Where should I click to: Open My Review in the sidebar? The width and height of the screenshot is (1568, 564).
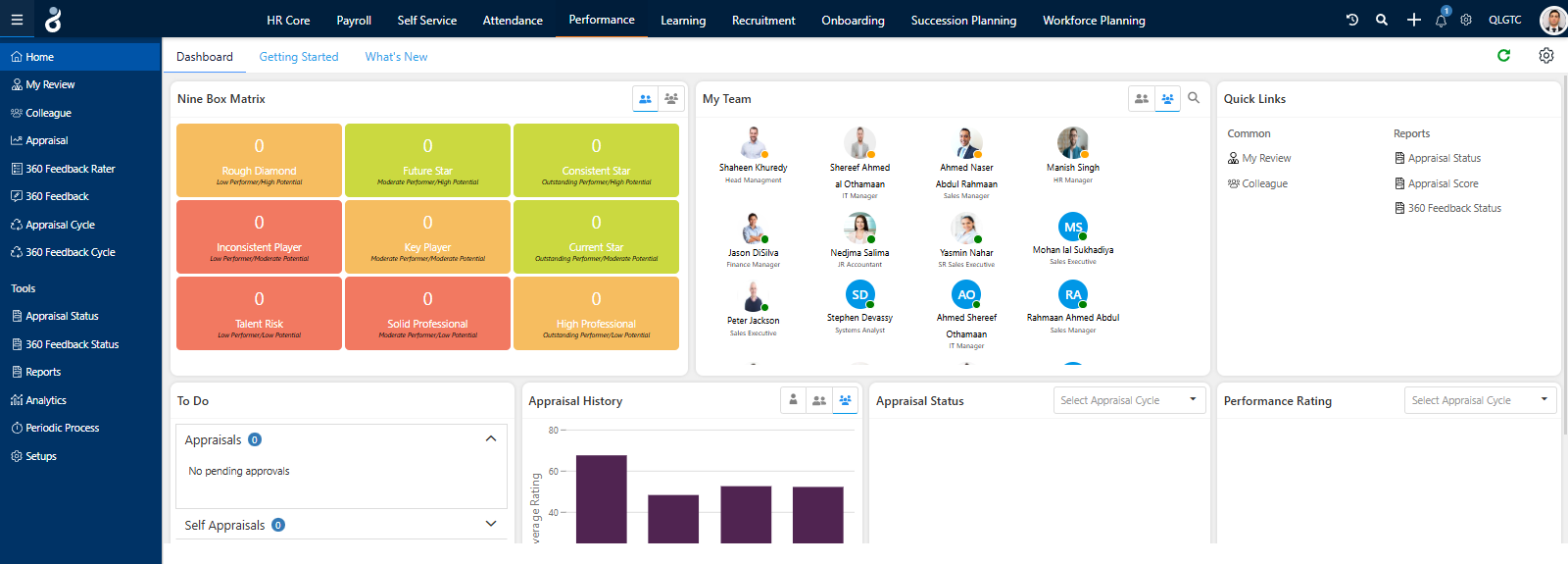point(80,84)
